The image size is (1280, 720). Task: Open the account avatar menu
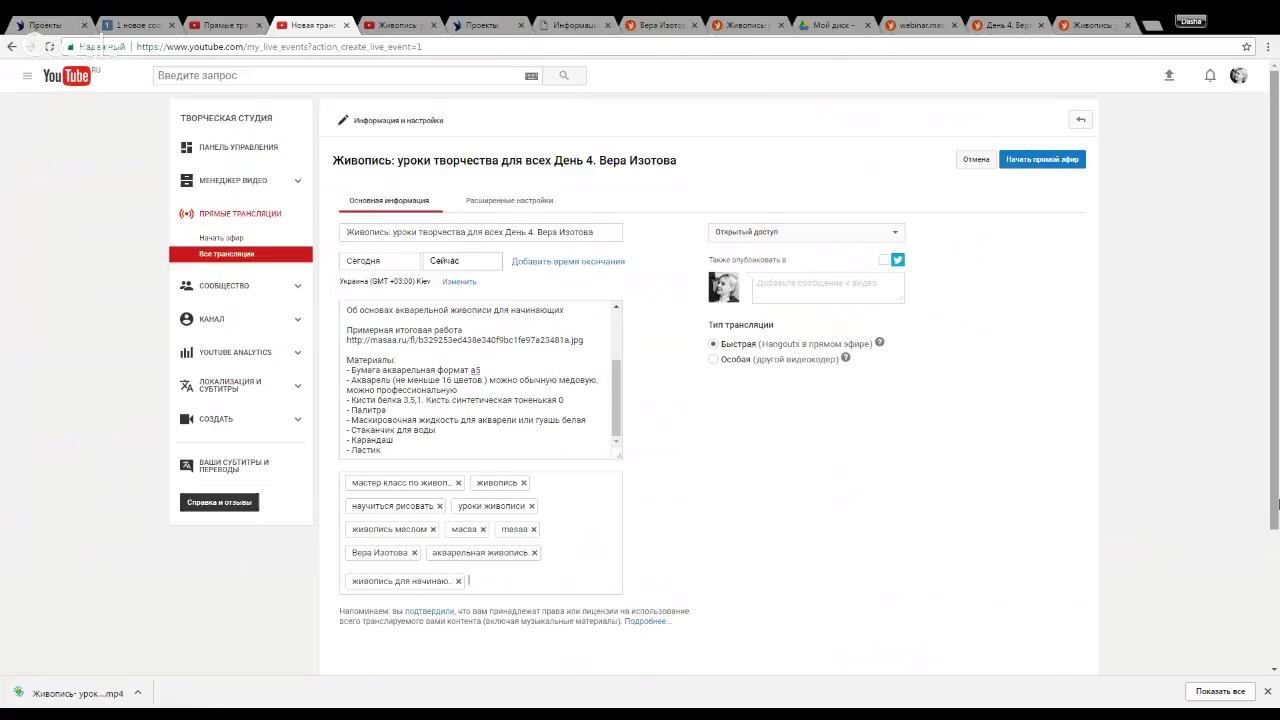pos(1239,76)
